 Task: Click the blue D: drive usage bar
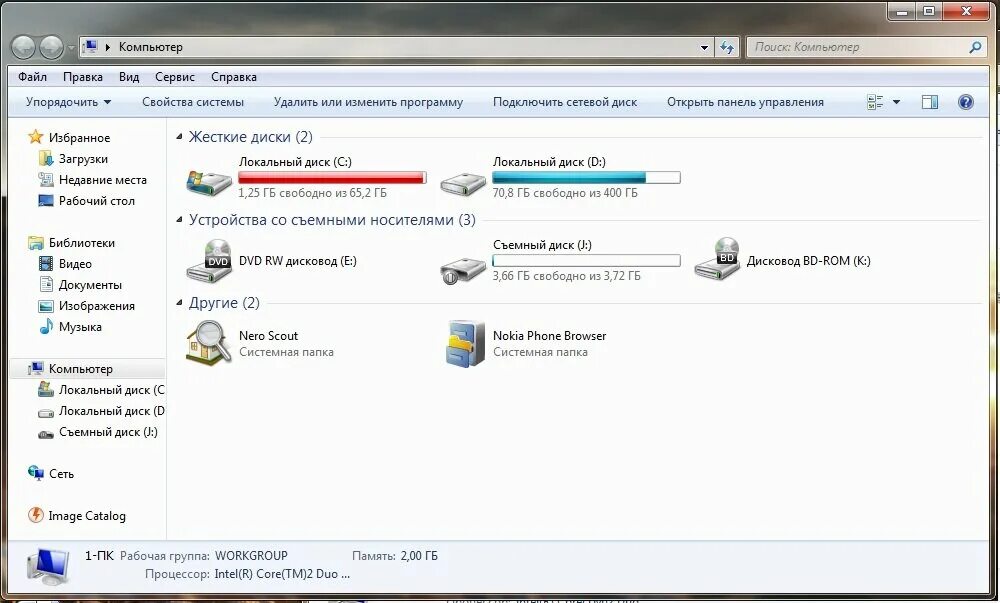(x=586, y=178)
